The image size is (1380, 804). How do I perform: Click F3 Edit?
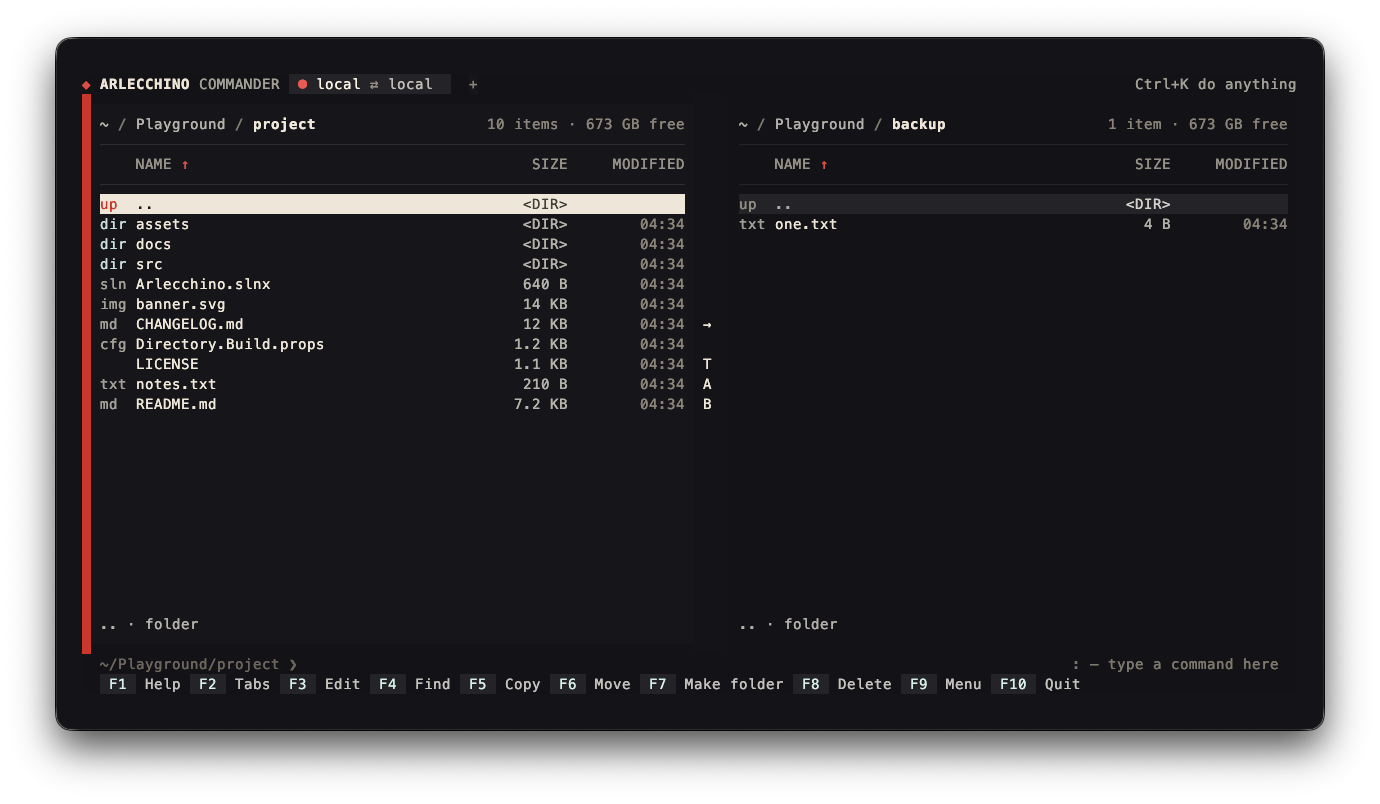[x=321, y=684]
